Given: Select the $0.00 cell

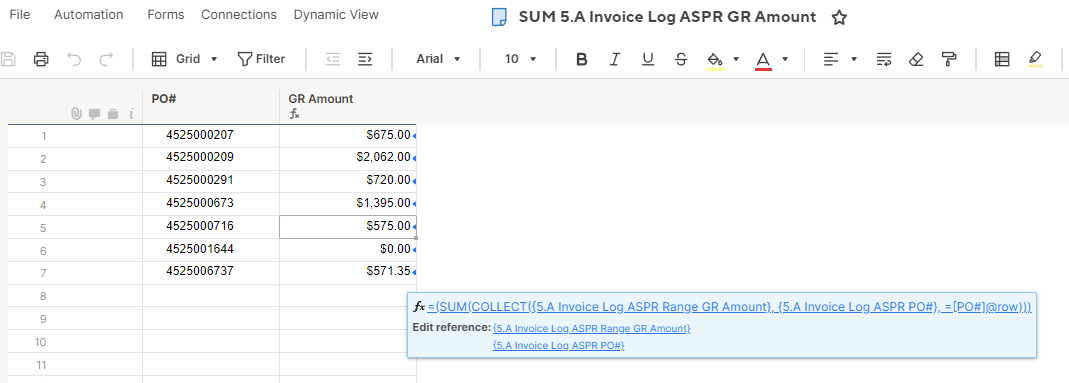Looking at the screenshot, I should tap(348, 250).
